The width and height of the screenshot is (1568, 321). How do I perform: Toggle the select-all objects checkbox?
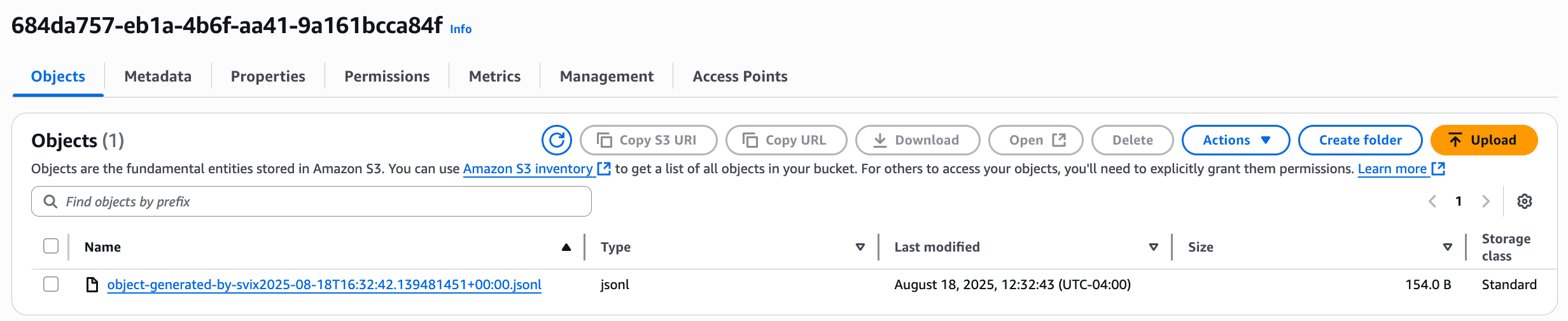point(51,246)
